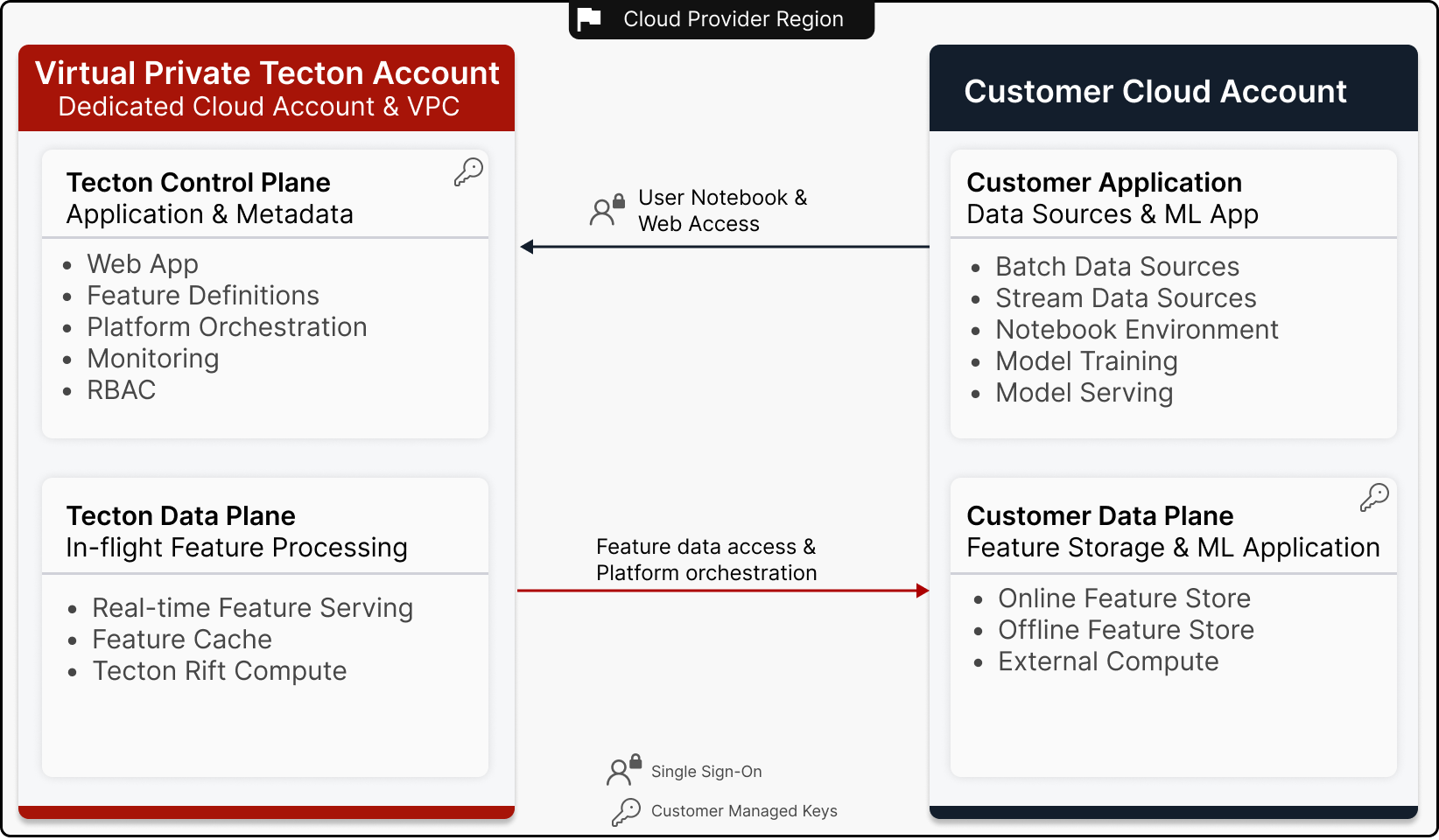Screen dimensions: 1439x840
Task: Click the 'Cloud Provider Region' label
Action: [734, 19]
